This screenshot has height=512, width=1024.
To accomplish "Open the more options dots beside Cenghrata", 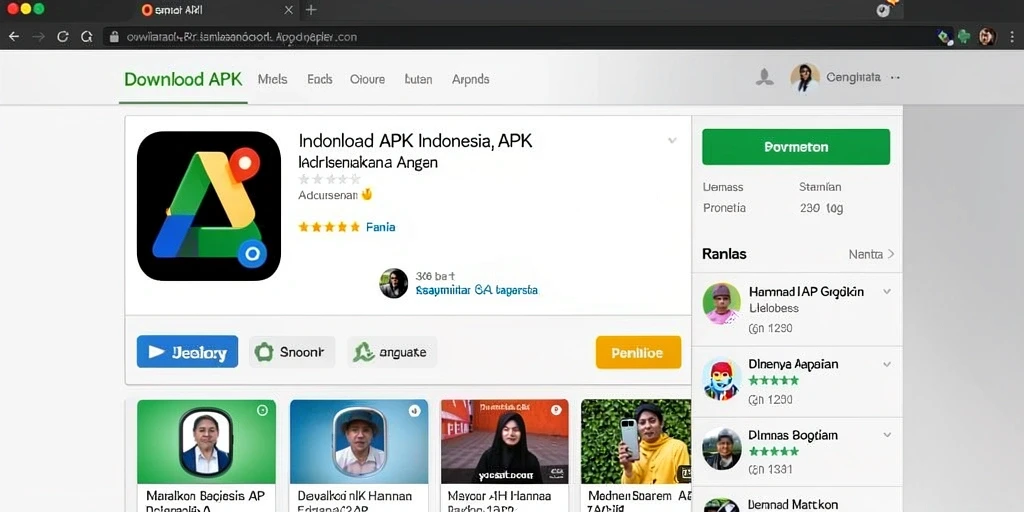I will 895,78.
